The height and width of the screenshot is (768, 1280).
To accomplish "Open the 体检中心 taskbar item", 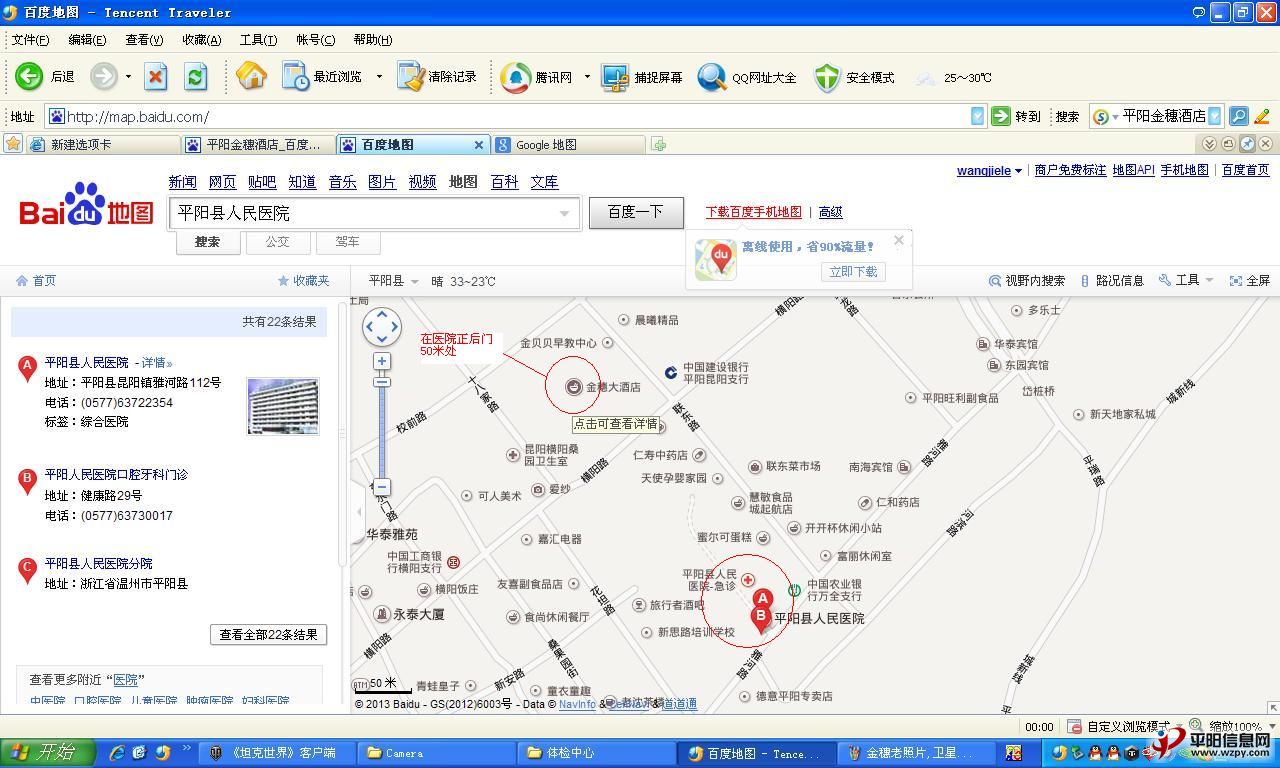I will (x=598, y=753).
